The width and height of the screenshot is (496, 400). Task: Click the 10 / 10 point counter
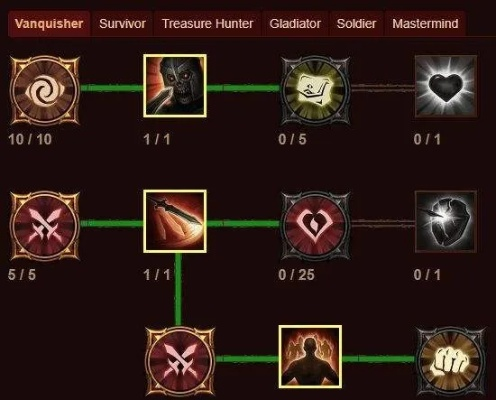[30, 139]
